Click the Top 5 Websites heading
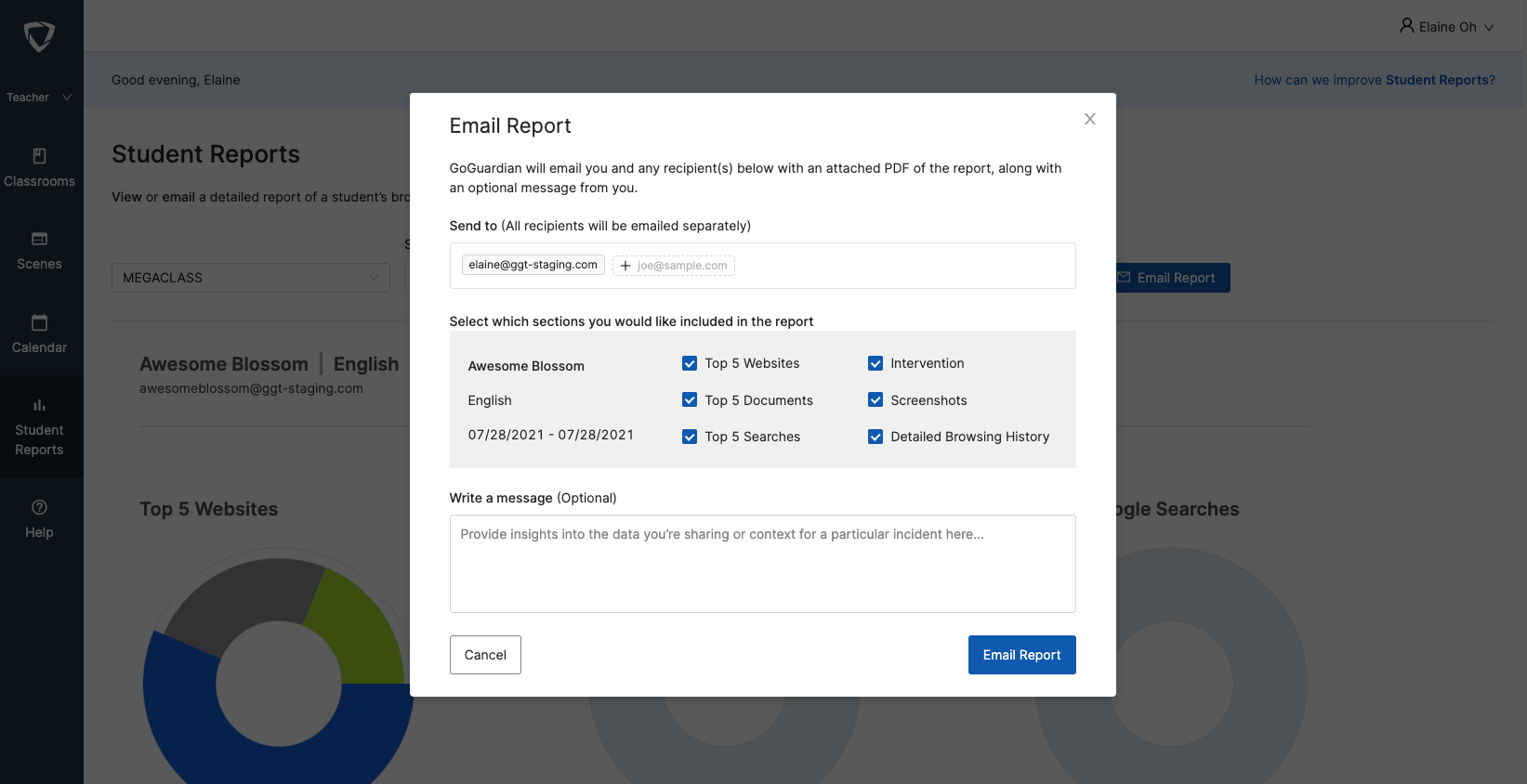Image resolution: width=1527 pixels, height=784 pixels. click(209, 509)
